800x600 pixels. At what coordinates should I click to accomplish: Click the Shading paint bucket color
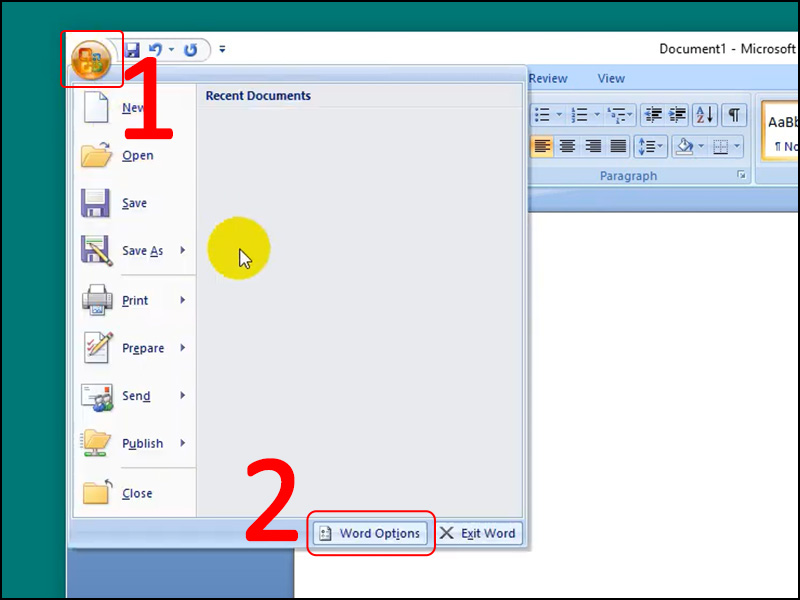coord(685,147)
